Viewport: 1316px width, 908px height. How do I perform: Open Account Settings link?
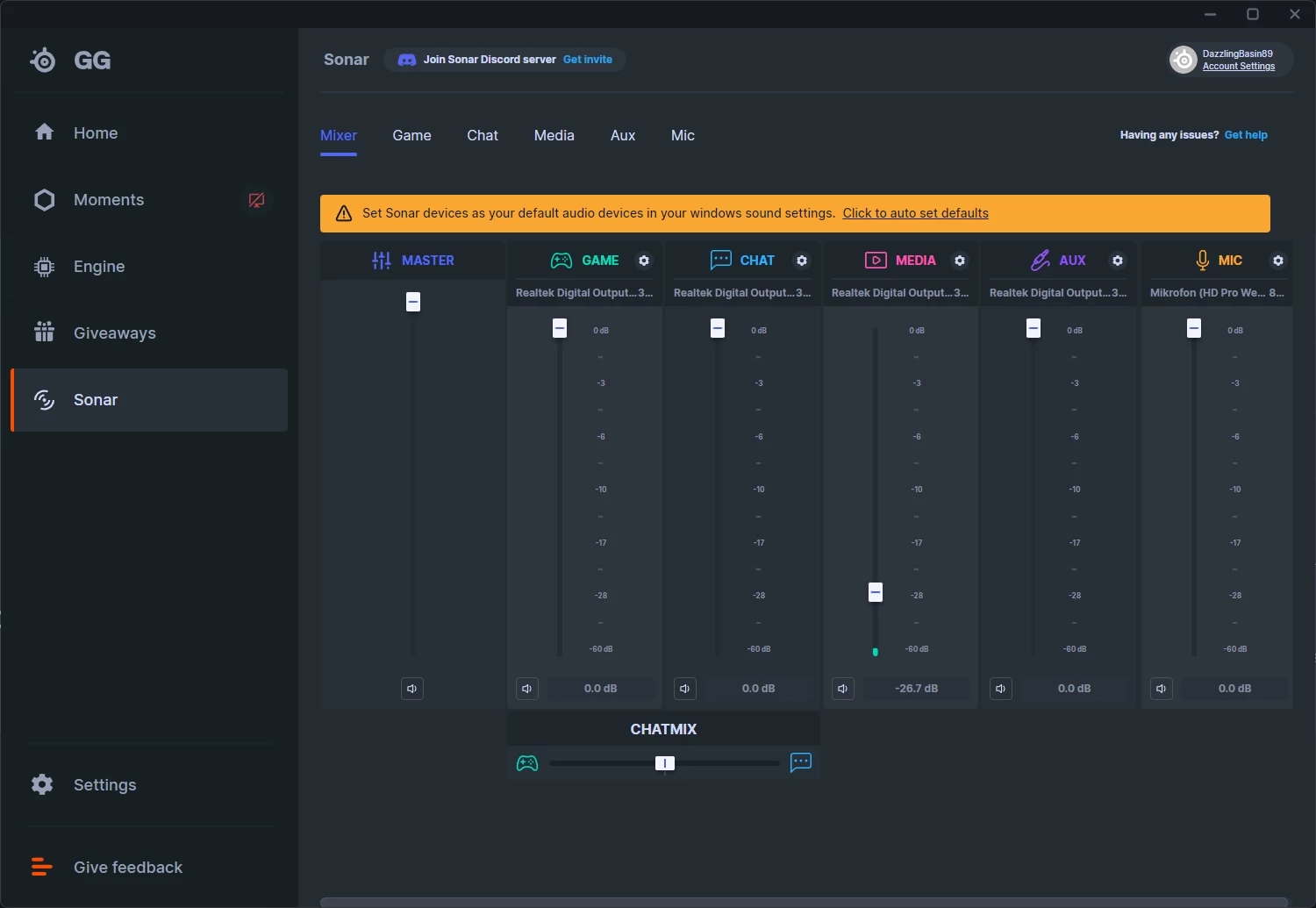click(1239, 67)
